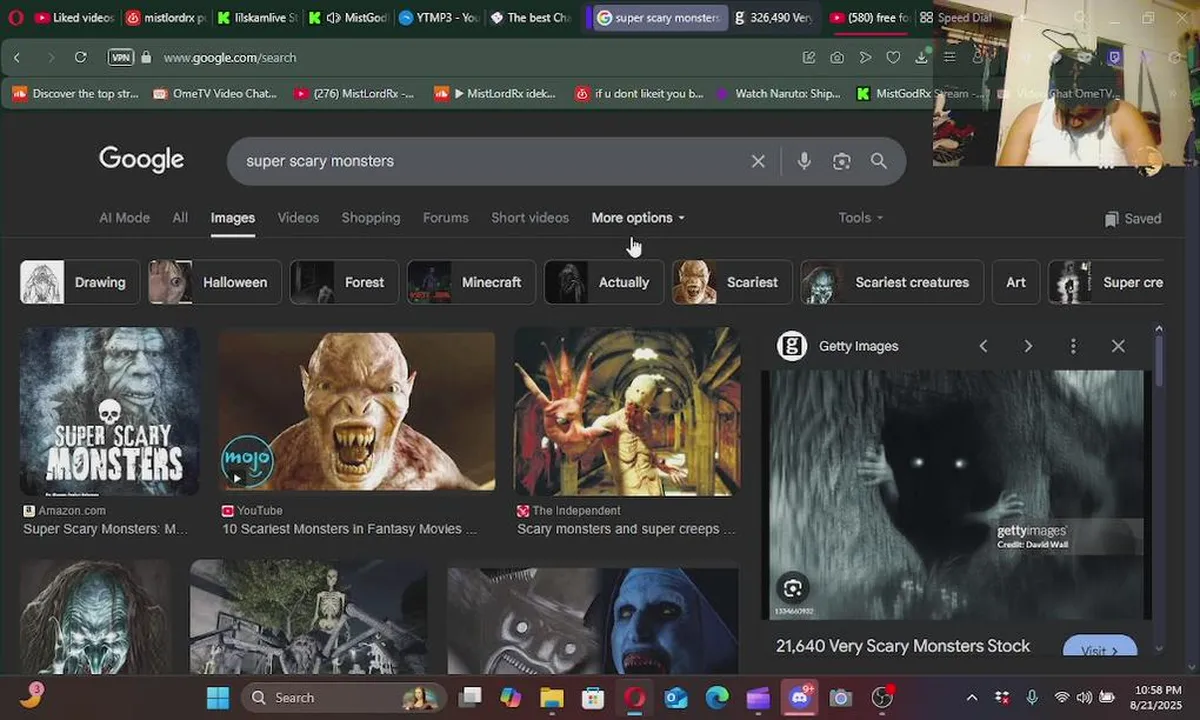Image resolution: width=1200 pixels, height=720 pixels.
Task: Switch to the 326,490 Very tab
Action: point(773,18)
